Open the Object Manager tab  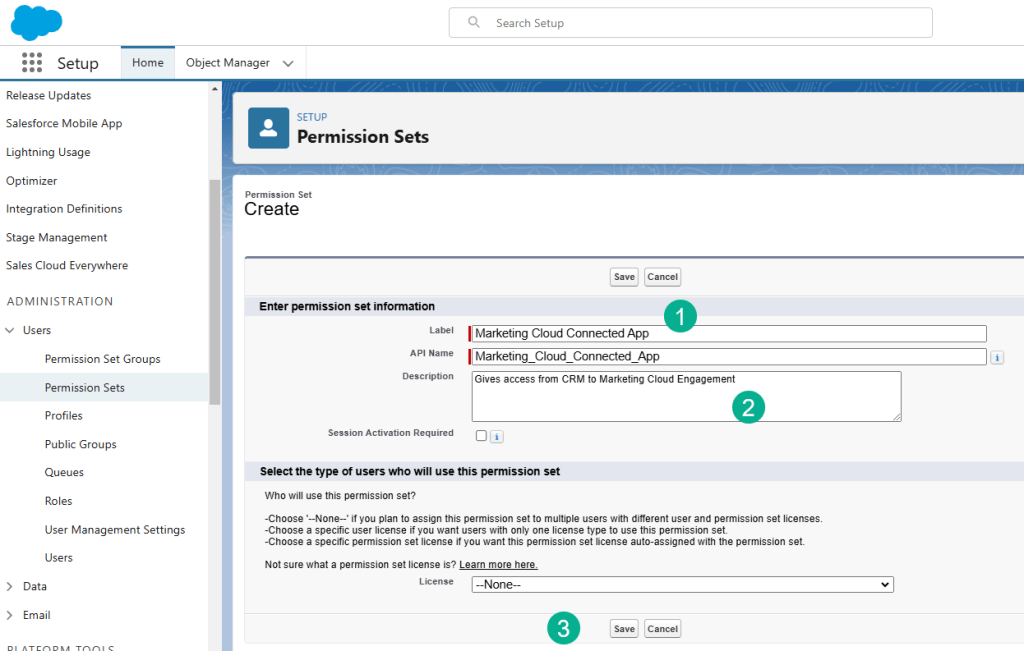pyautogui.click(x=228, y=63)
